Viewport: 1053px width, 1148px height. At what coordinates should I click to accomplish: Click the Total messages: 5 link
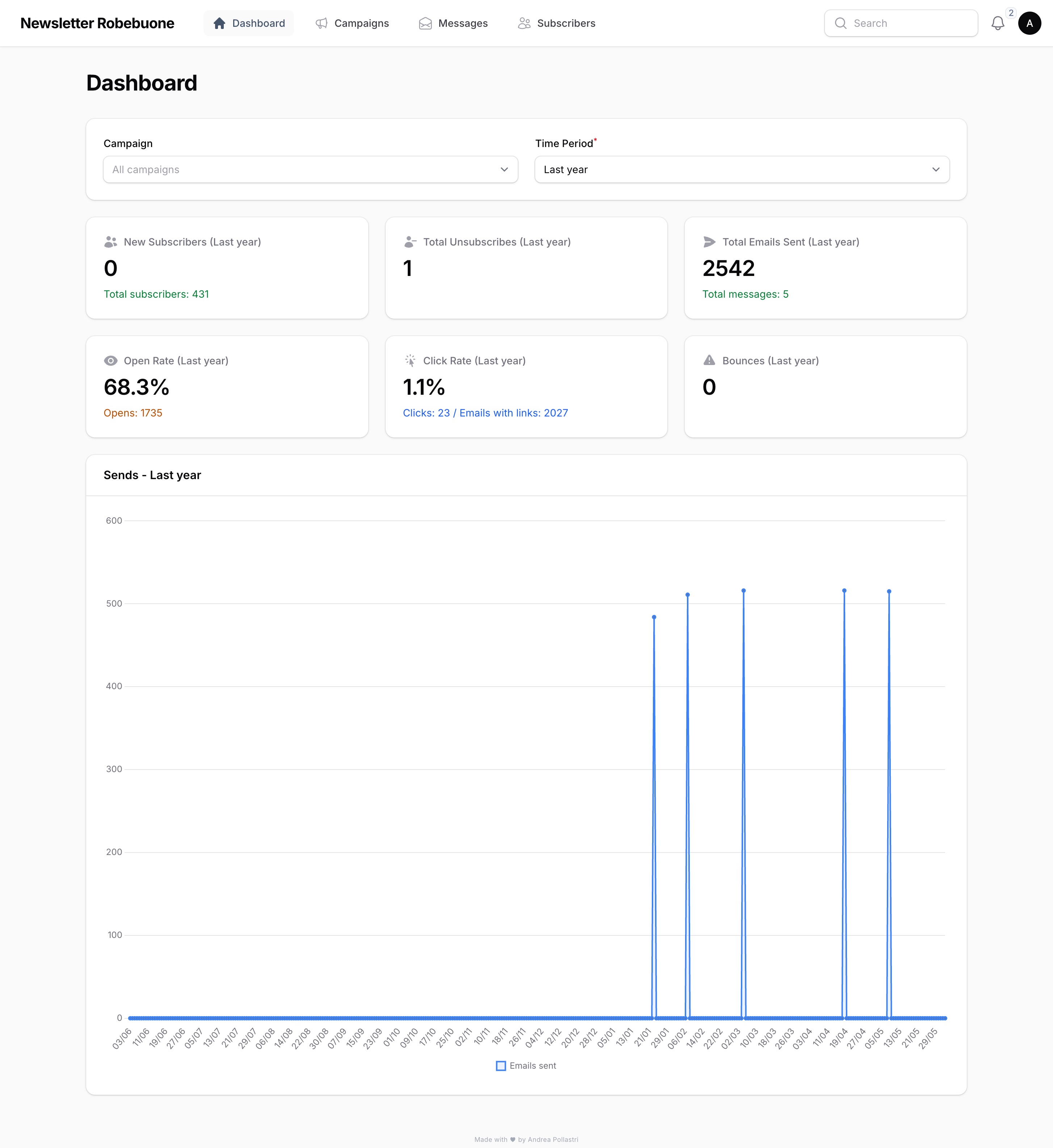[745, 294]
